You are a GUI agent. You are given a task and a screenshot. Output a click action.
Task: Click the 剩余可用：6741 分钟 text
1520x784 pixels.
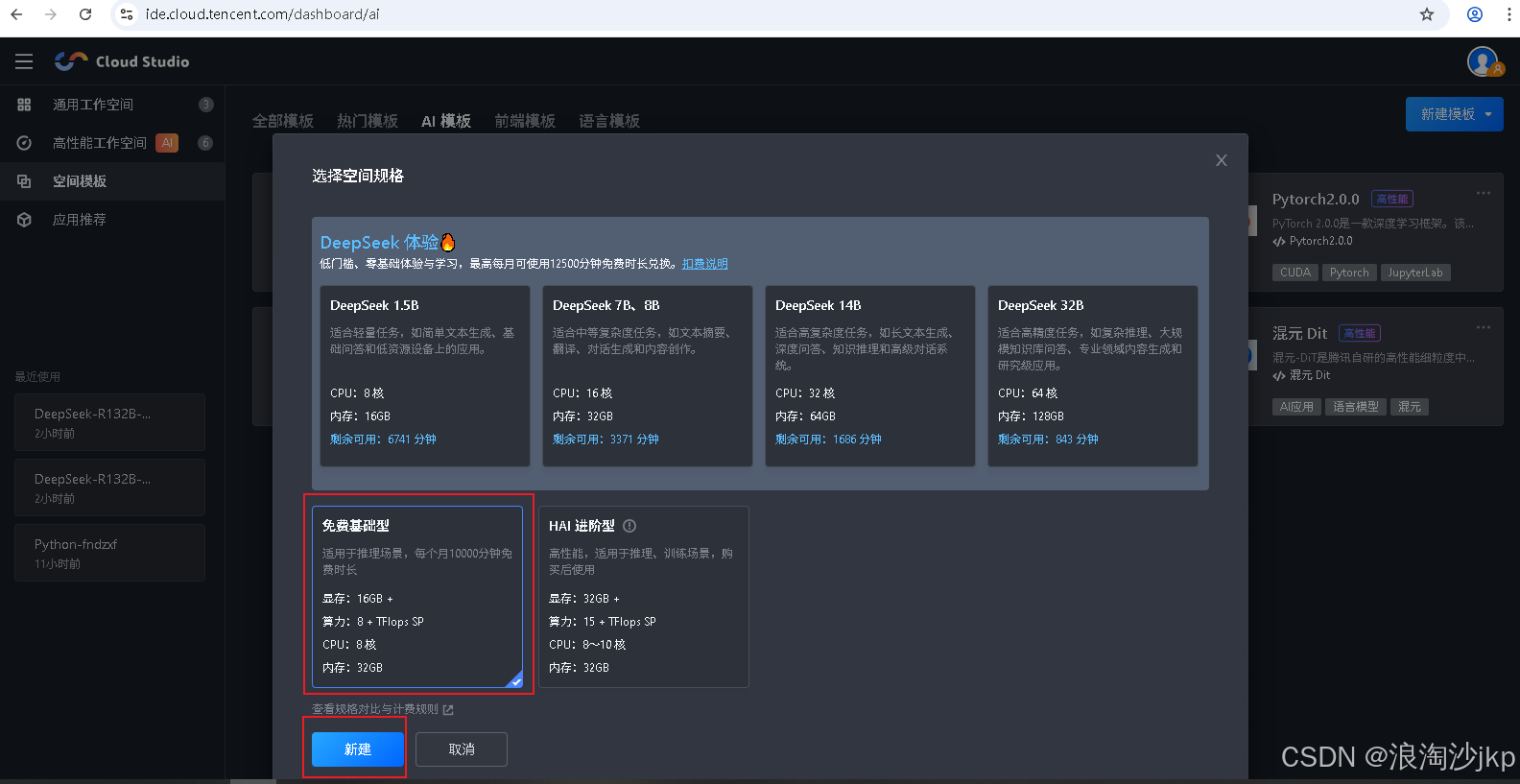pyautogui.click(x=383, y=440)
